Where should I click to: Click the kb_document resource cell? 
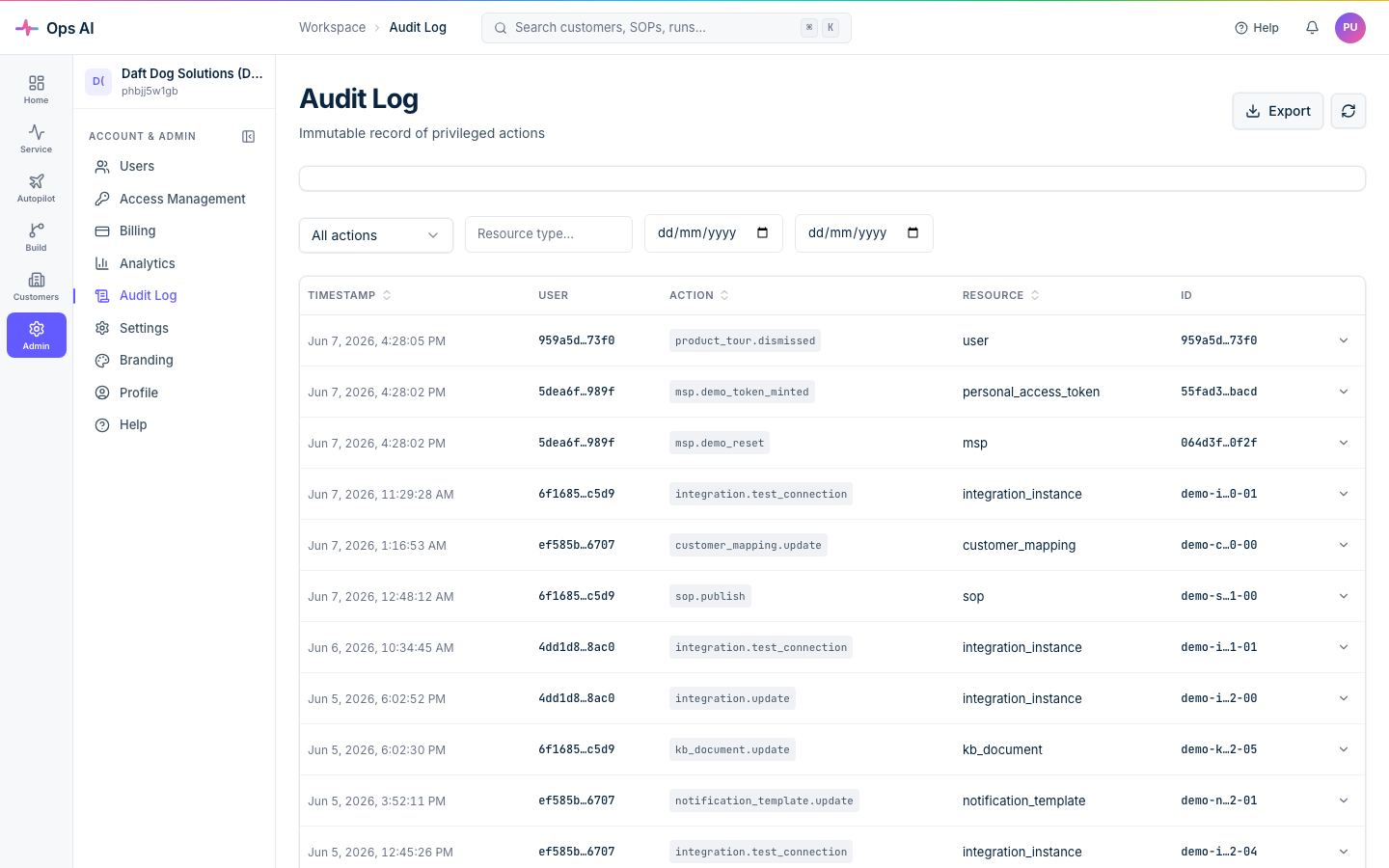[1002, 749]
